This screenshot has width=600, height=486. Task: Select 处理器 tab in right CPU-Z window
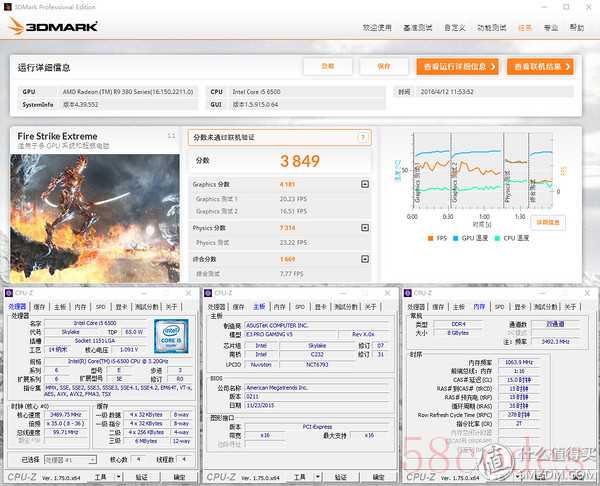[416, 307]
